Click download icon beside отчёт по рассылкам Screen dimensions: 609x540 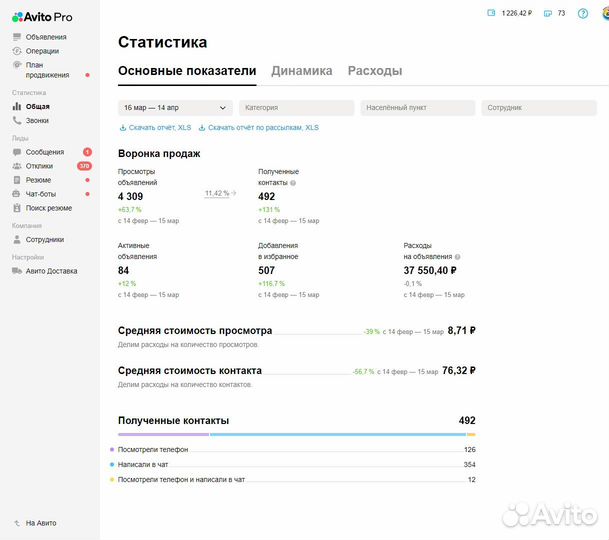202,128
